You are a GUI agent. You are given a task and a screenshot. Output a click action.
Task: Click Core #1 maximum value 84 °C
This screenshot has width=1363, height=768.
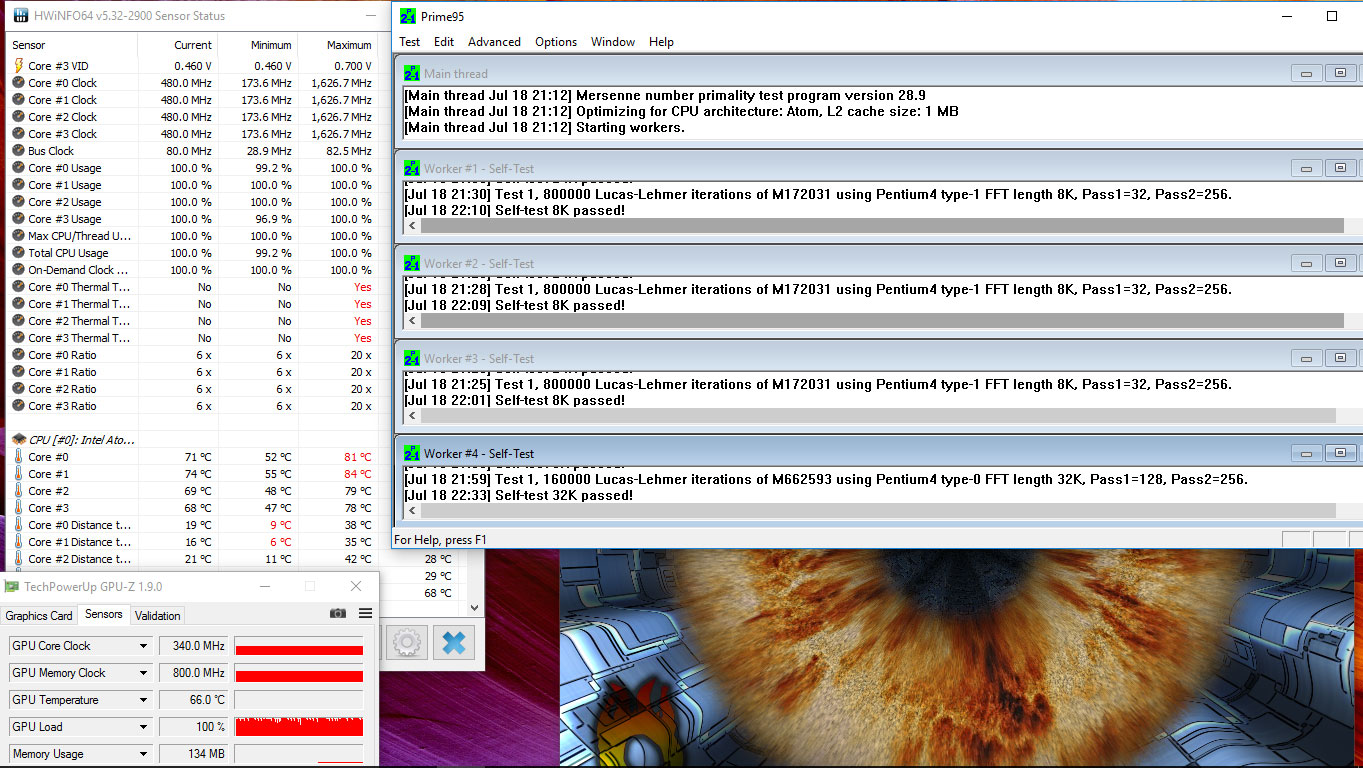tap(357, 474)
